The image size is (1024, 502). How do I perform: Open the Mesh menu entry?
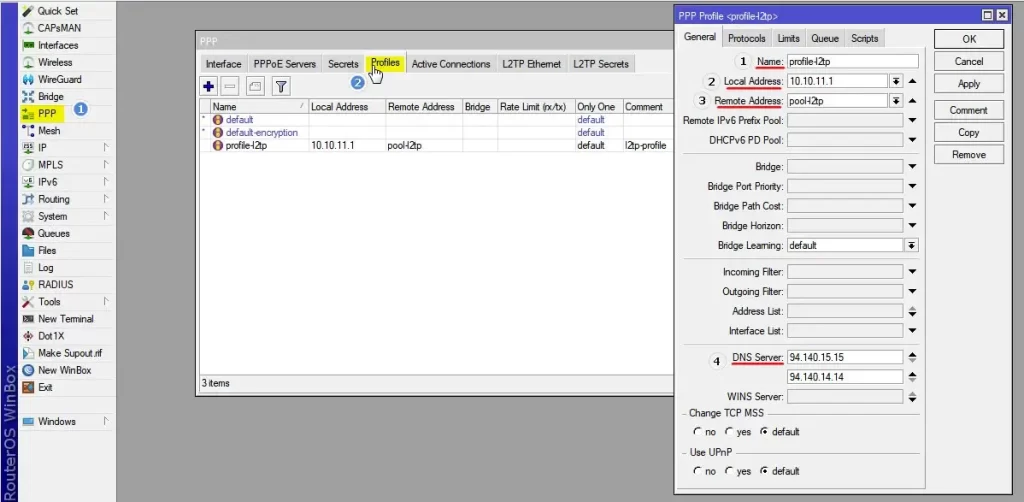point(49,131)
